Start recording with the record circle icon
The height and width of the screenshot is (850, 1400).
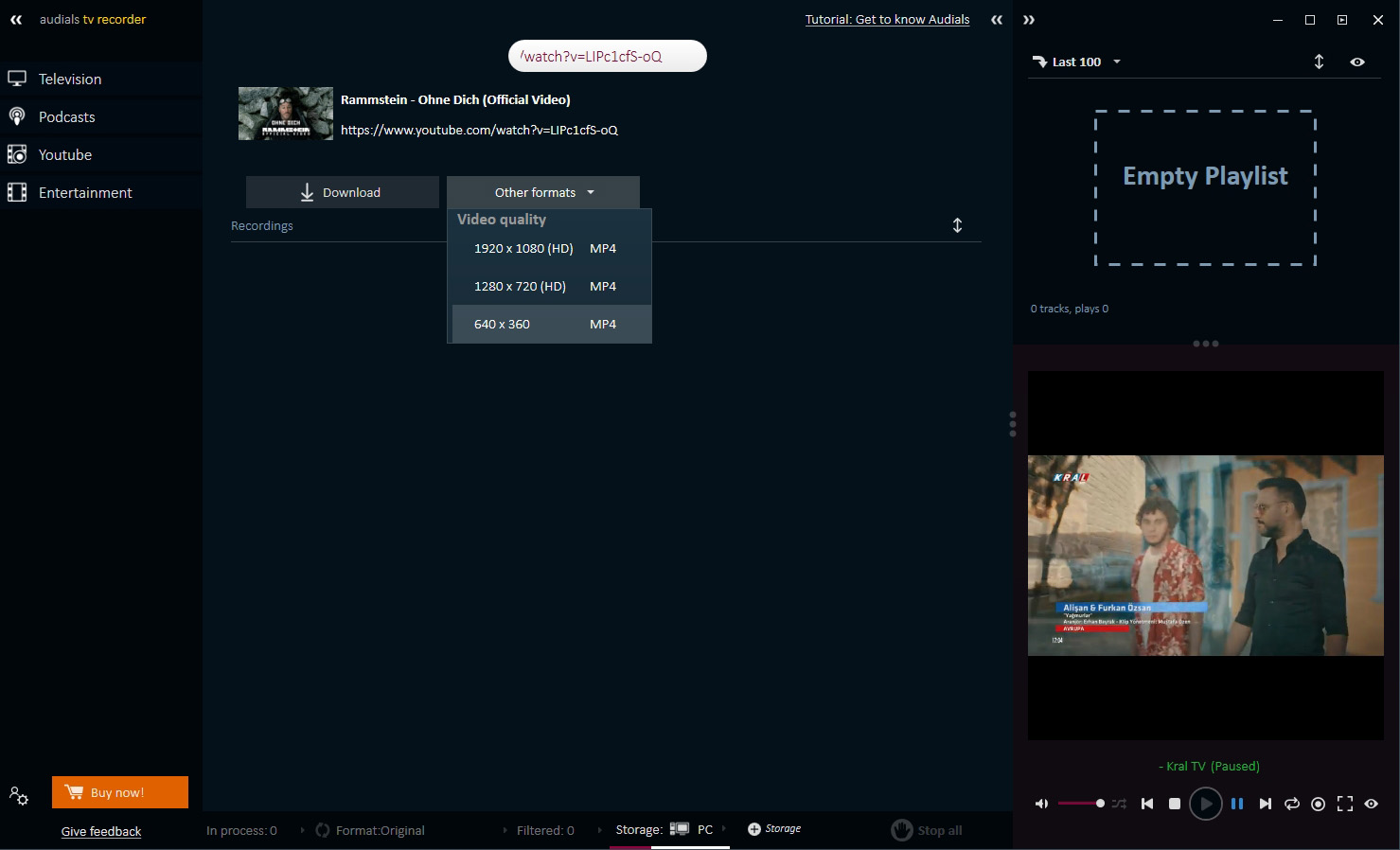click(x=1318, y=804)
